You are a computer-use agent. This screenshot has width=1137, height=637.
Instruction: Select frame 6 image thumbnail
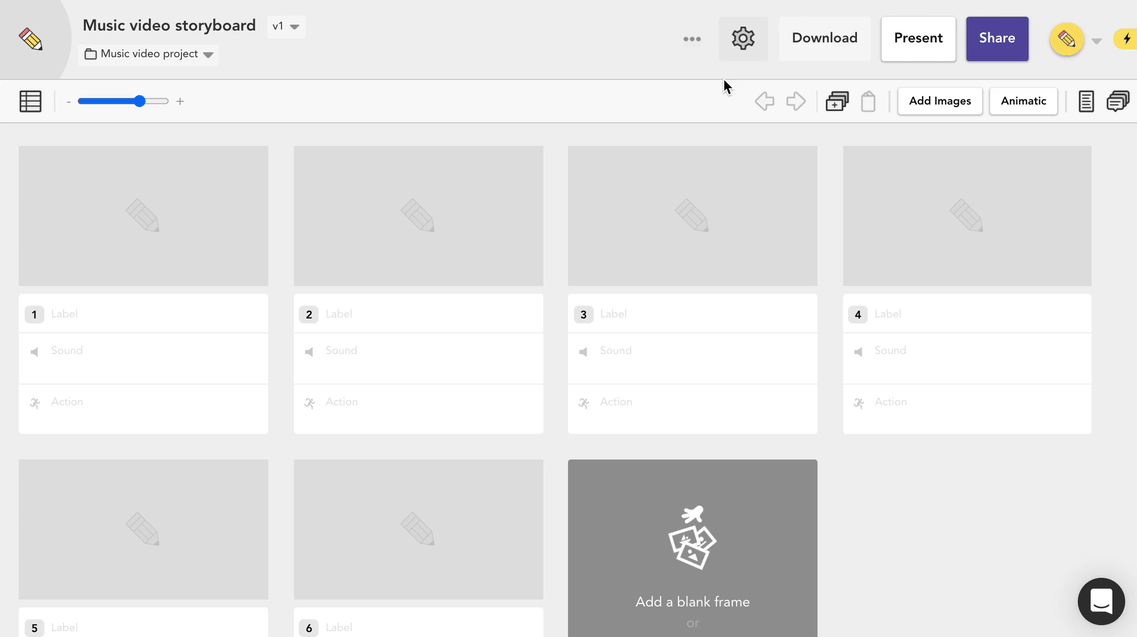tap(418, 529)
